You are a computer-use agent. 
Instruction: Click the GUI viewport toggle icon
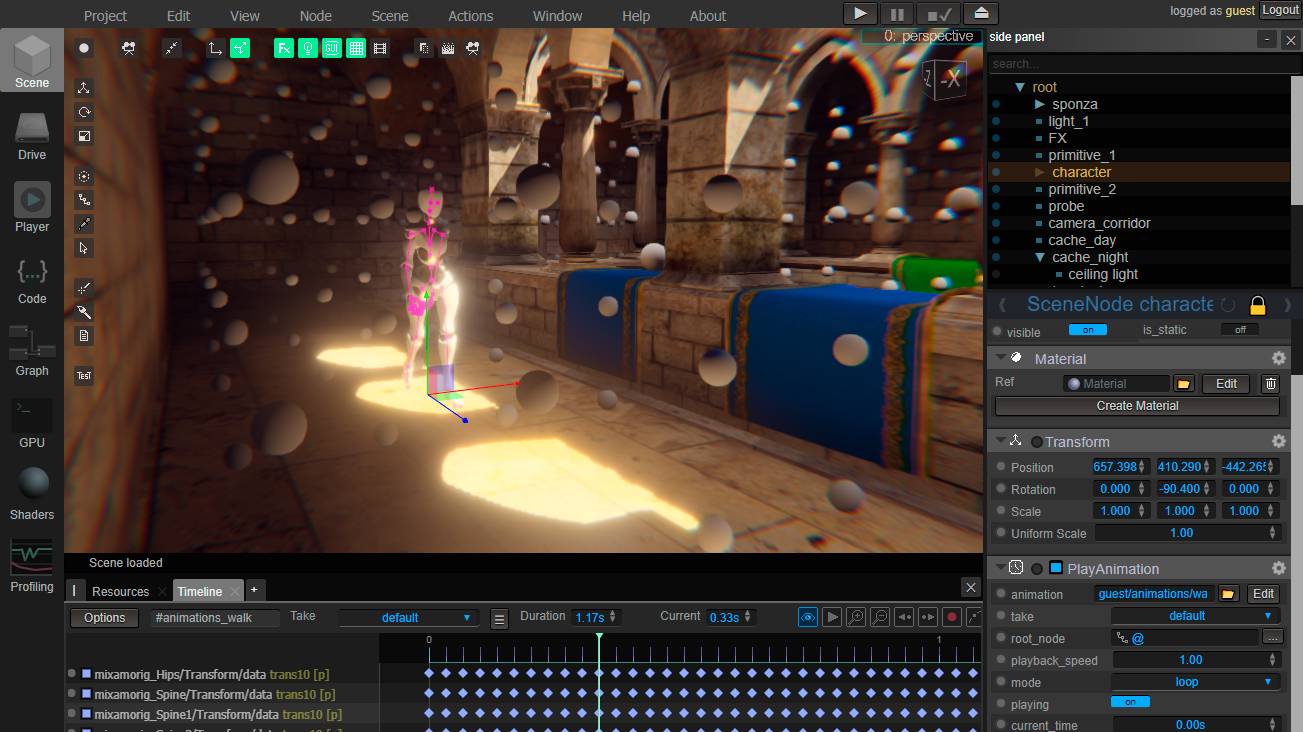(x=332, y=48)
